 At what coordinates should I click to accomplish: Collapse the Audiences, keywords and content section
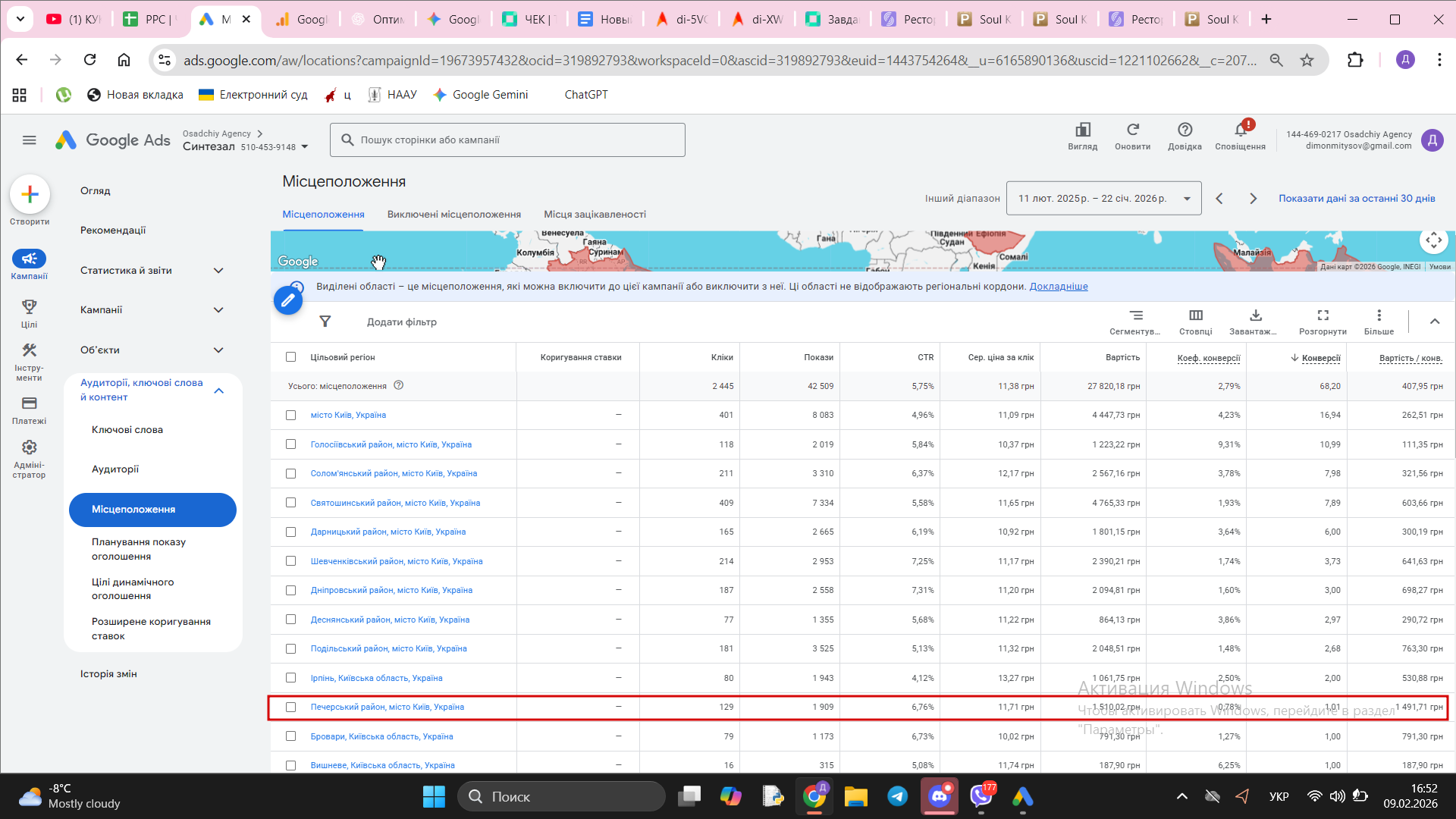tap(218, 391)
